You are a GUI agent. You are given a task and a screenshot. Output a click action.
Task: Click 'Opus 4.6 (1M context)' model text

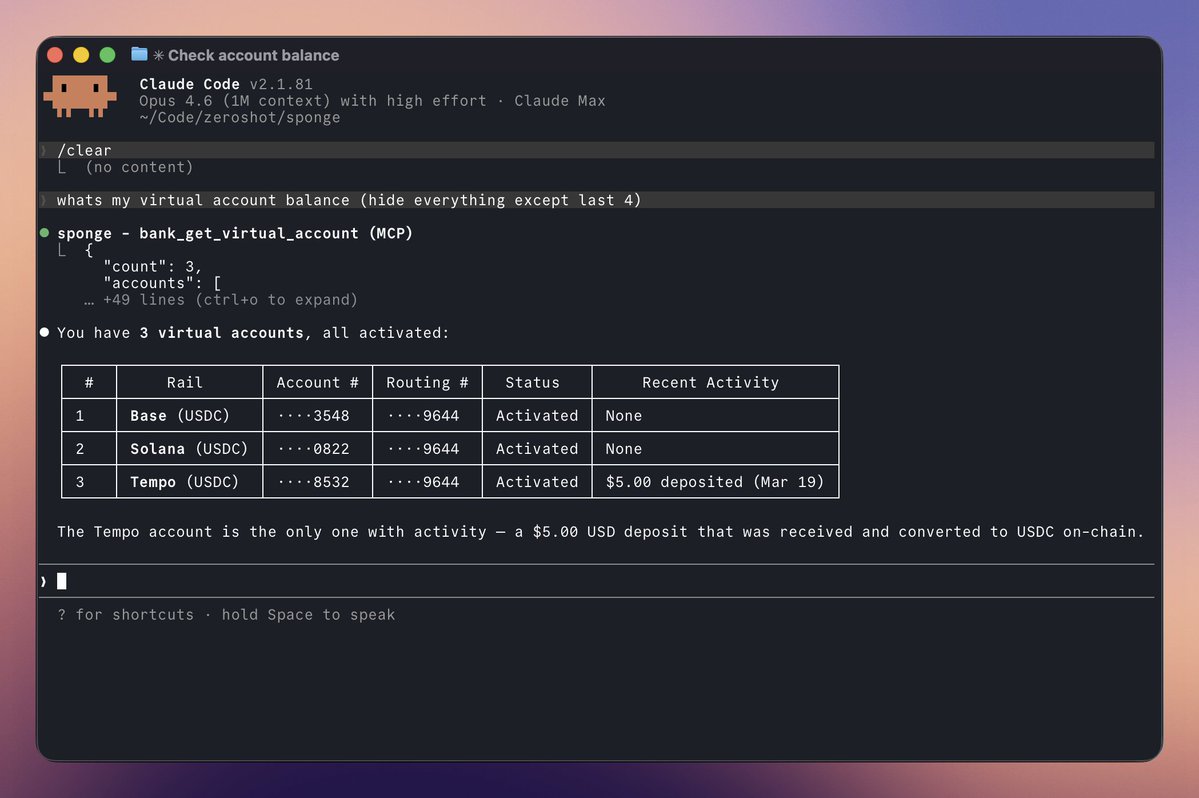coord(235,101)
